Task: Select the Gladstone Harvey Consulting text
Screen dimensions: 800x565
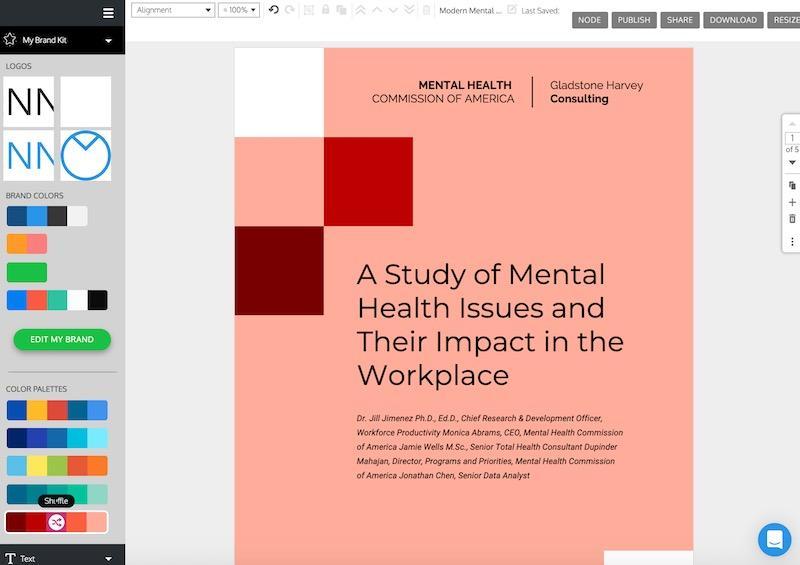Action: (596, 92)
